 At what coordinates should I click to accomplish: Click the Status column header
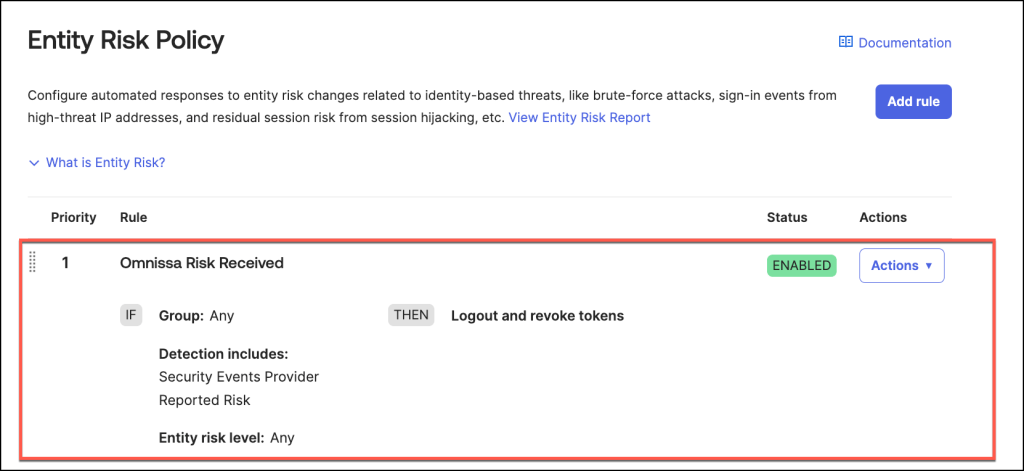787,217
